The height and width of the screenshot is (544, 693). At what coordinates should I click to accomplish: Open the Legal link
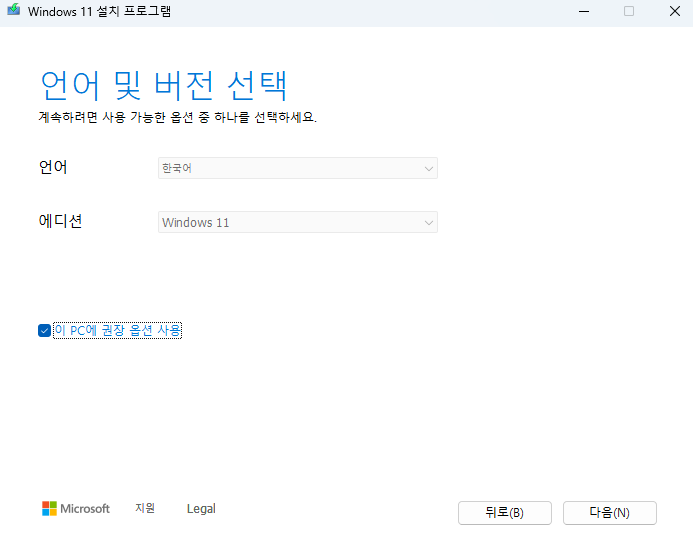tap(201, 509)
